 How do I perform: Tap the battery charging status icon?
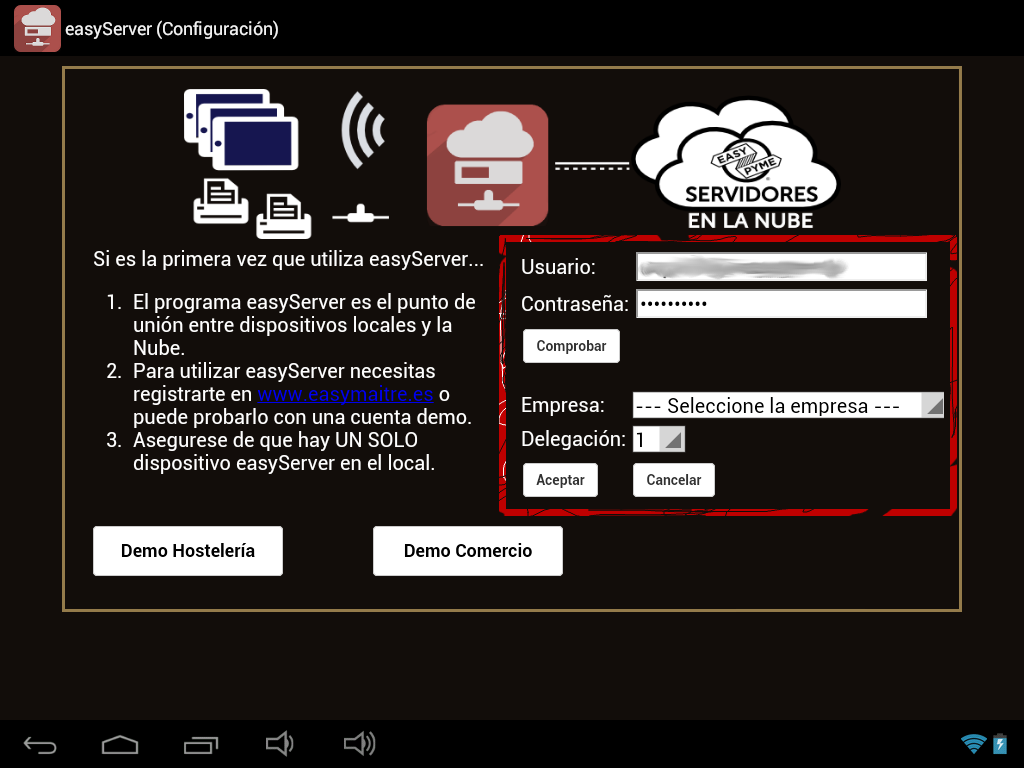coord(1000,744)
